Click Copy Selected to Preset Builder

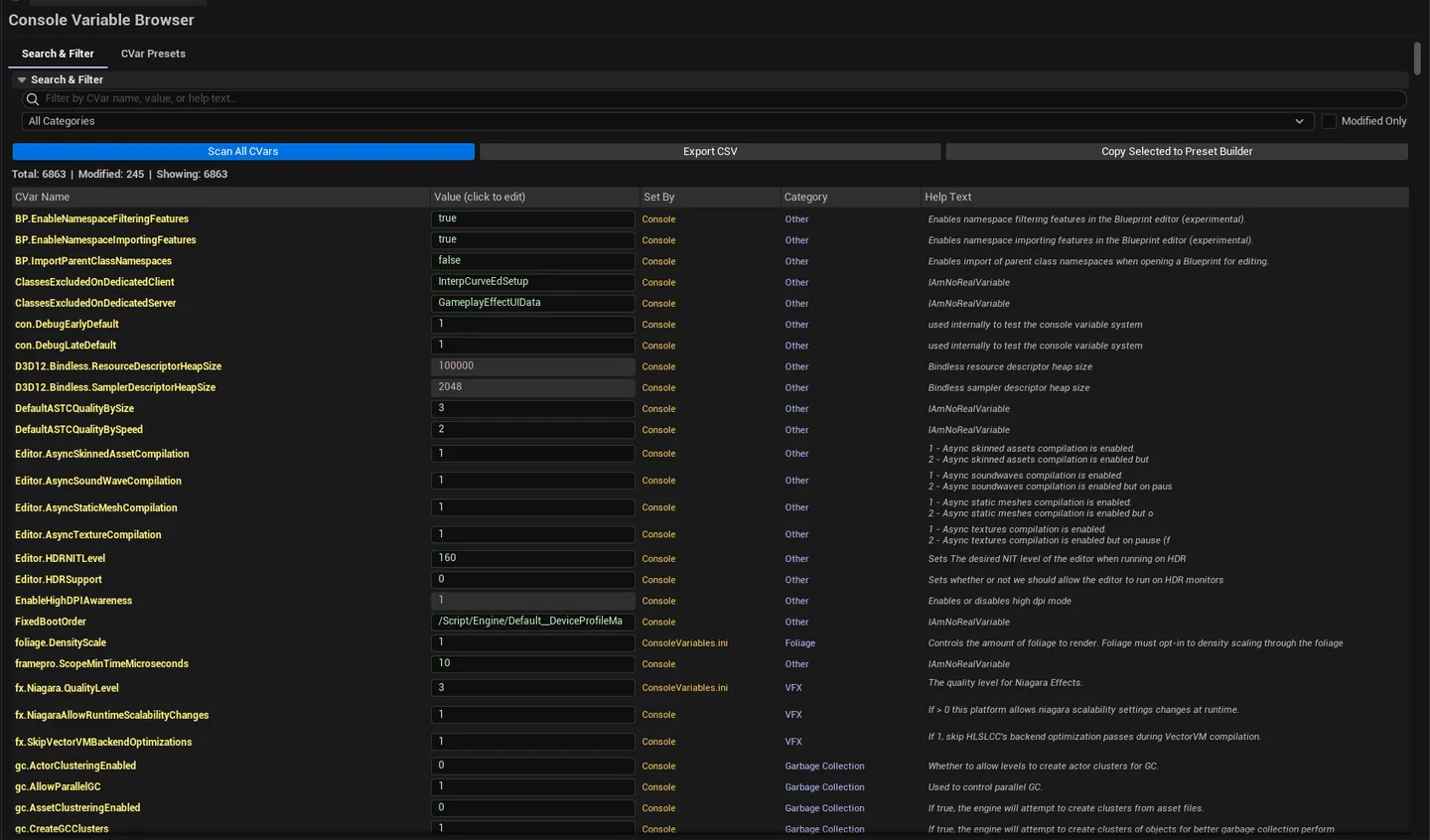pyautogui.click(x=1177, y=152)
